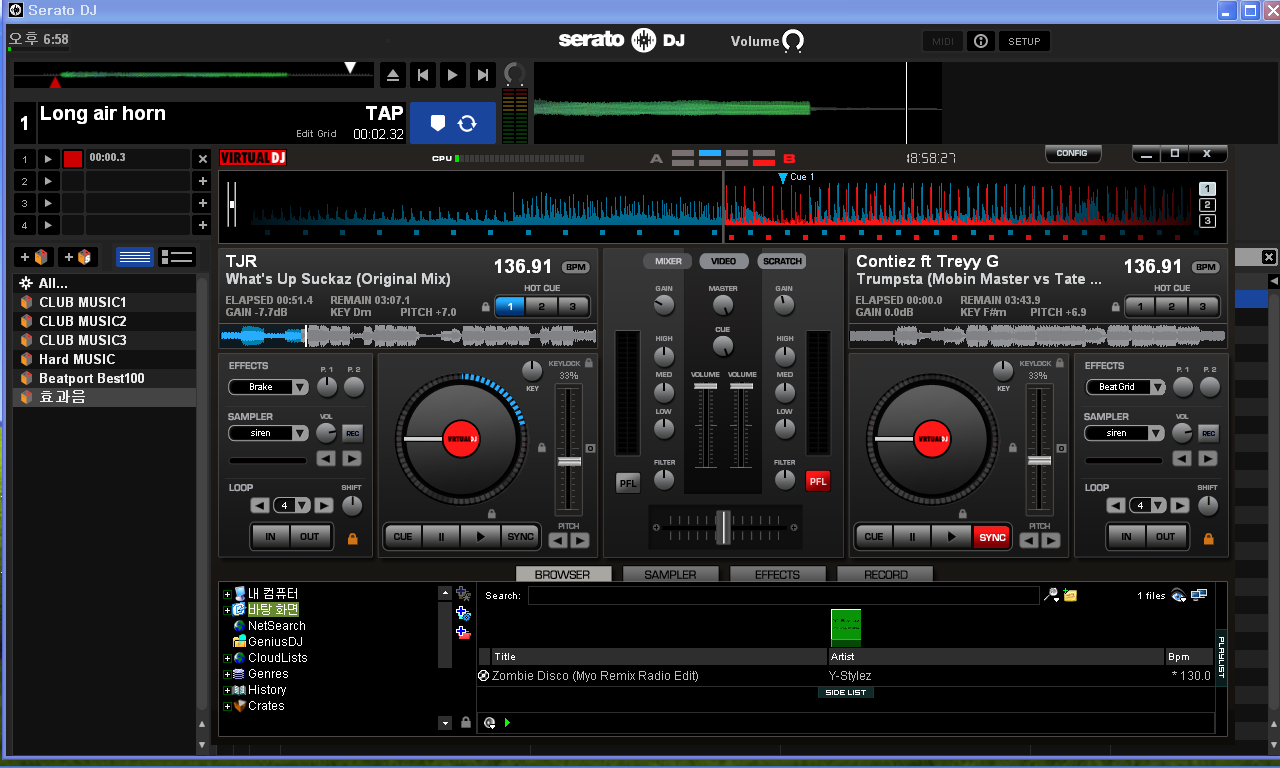Image resolution: width=1280 pixels, height=768 pixels.
Task: Click the Serato blue sync loop icon
Action: click(x=467, y=123)
